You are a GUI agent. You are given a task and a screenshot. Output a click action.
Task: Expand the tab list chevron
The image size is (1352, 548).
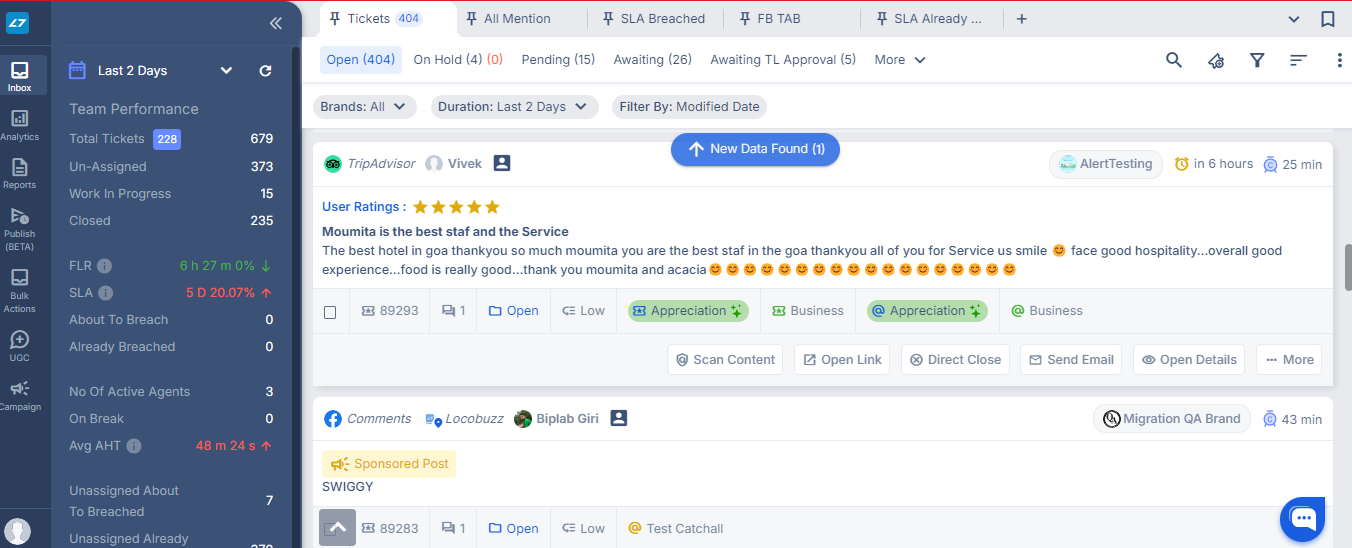[1294, 19]
